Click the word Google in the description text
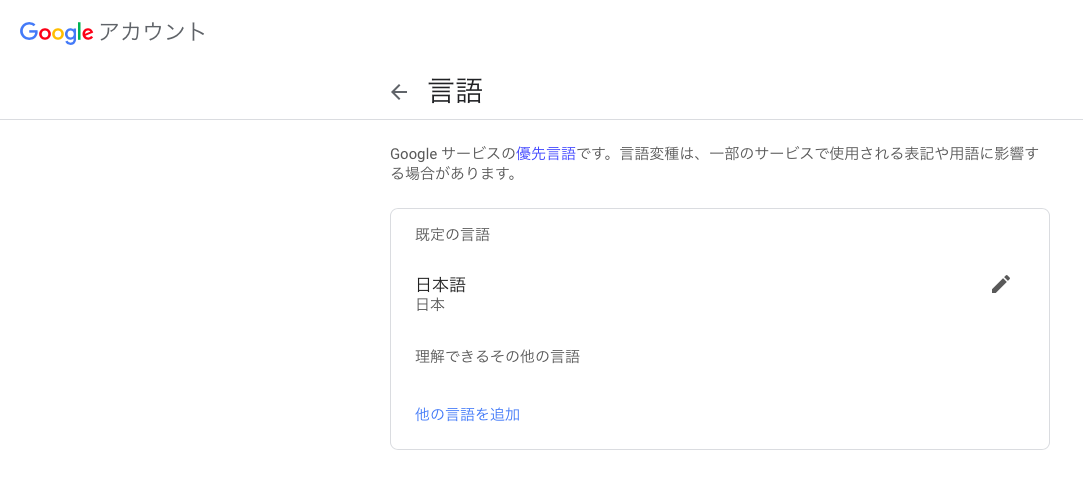 tap(414, 154)
